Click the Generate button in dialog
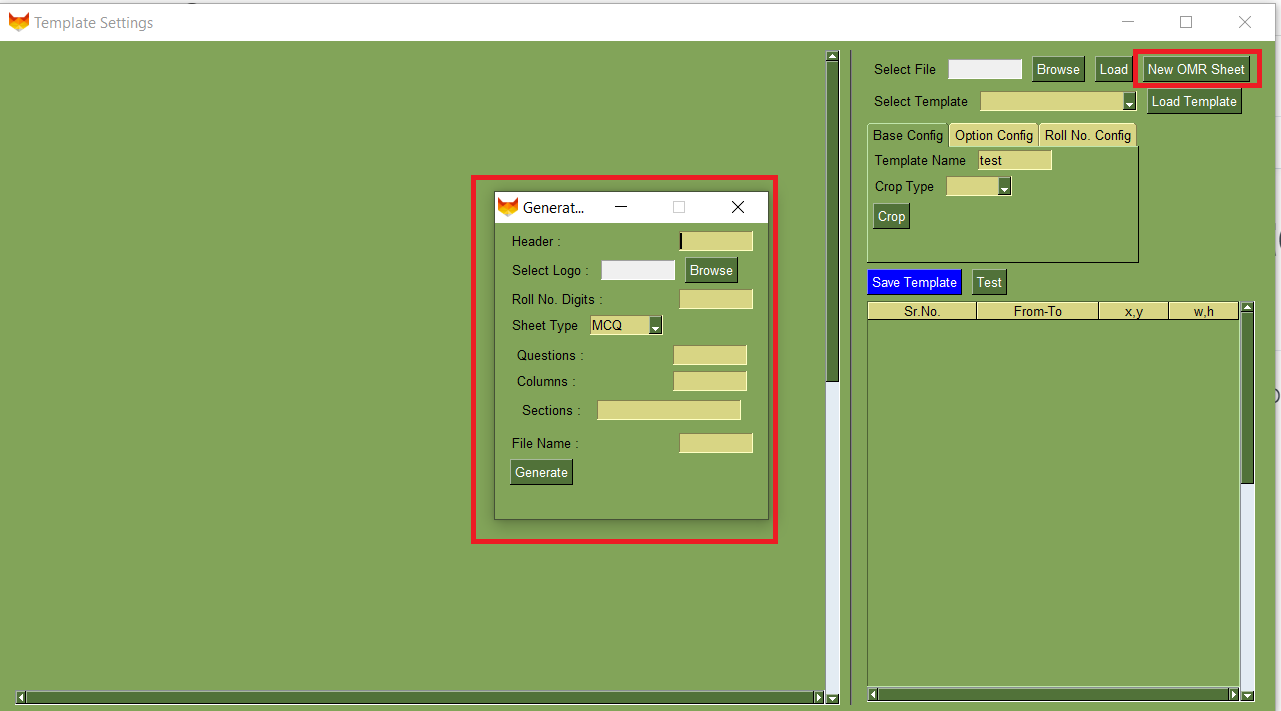 coord(541,472)
